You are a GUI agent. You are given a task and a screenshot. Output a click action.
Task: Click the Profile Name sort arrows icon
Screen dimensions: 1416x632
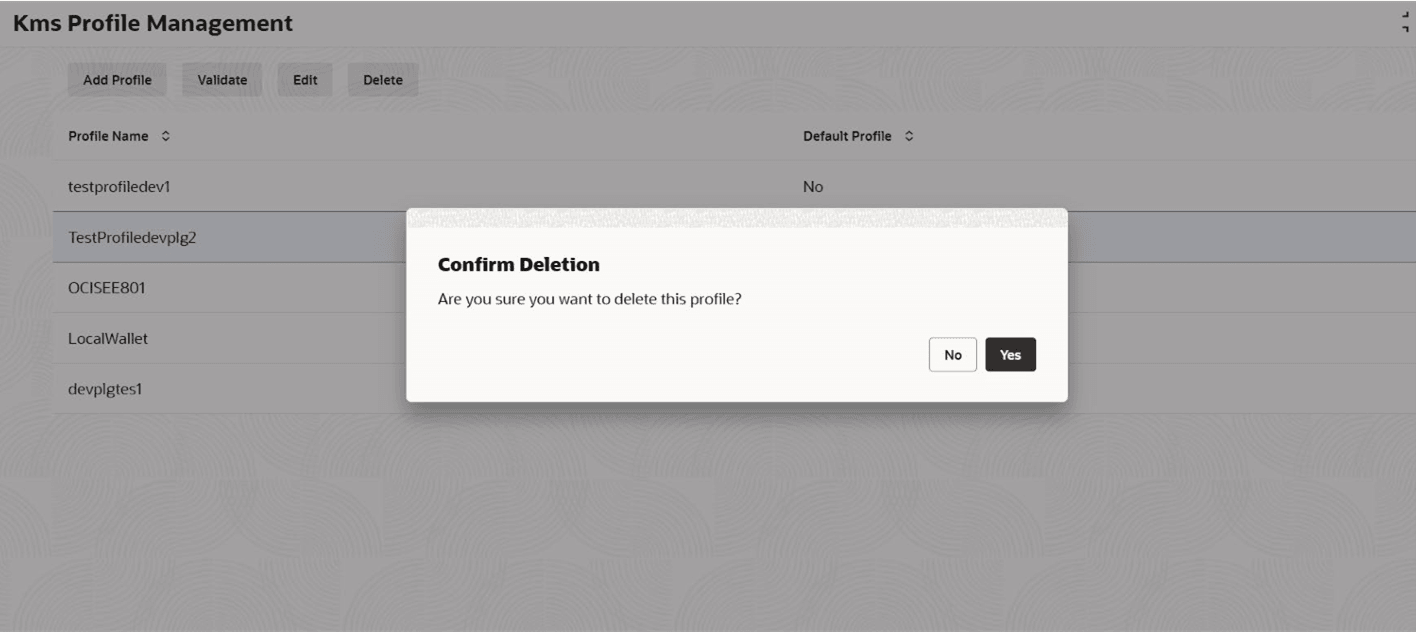(165, 136)
